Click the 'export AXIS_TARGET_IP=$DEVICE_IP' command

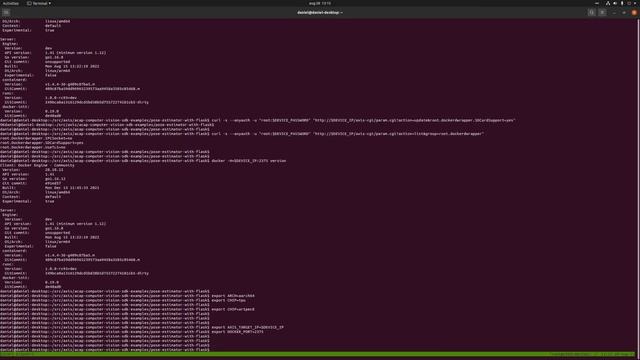tap(247, 327)
